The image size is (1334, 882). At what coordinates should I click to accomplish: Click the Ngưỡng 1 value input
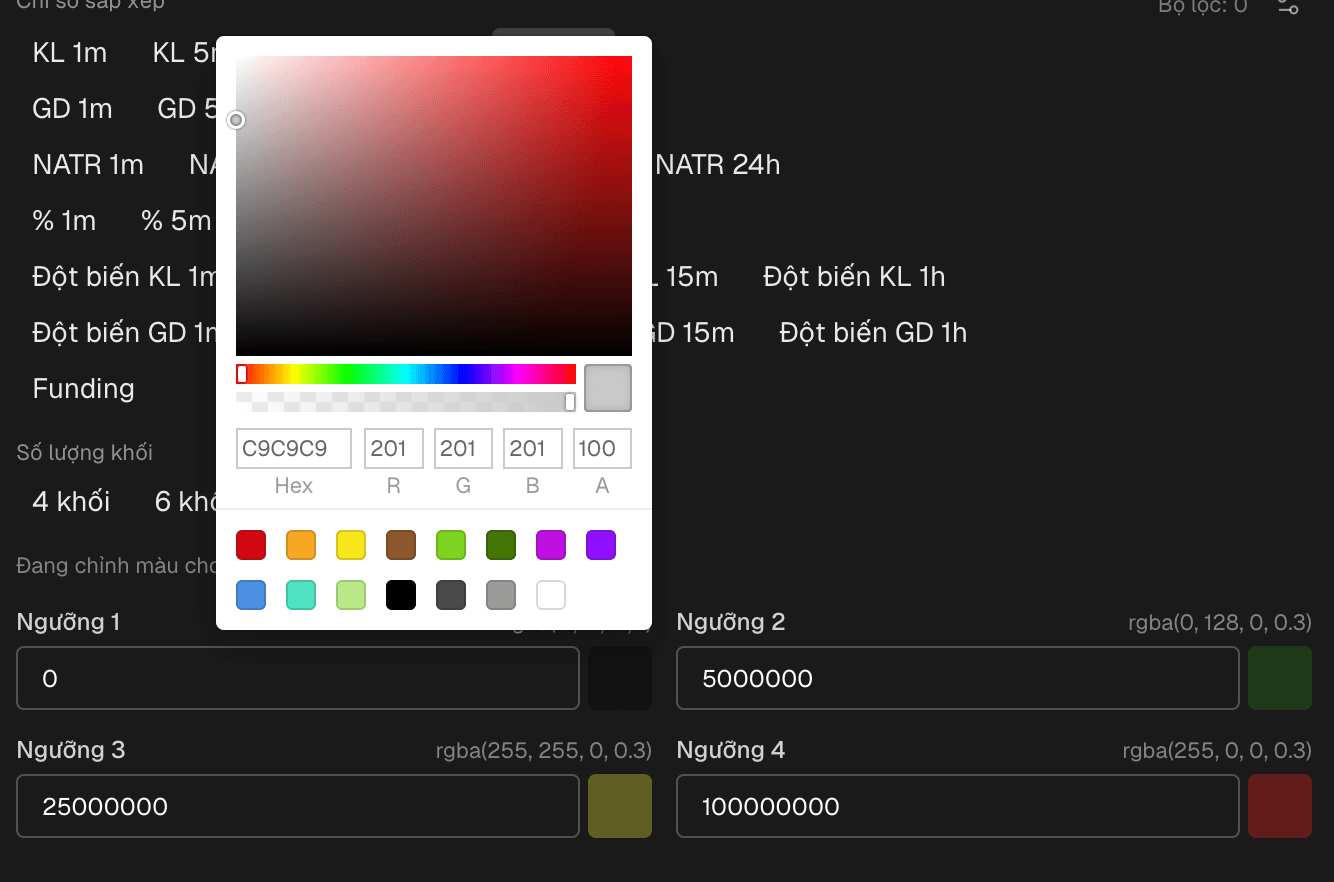pyautogui.click(x=298, y=678)
